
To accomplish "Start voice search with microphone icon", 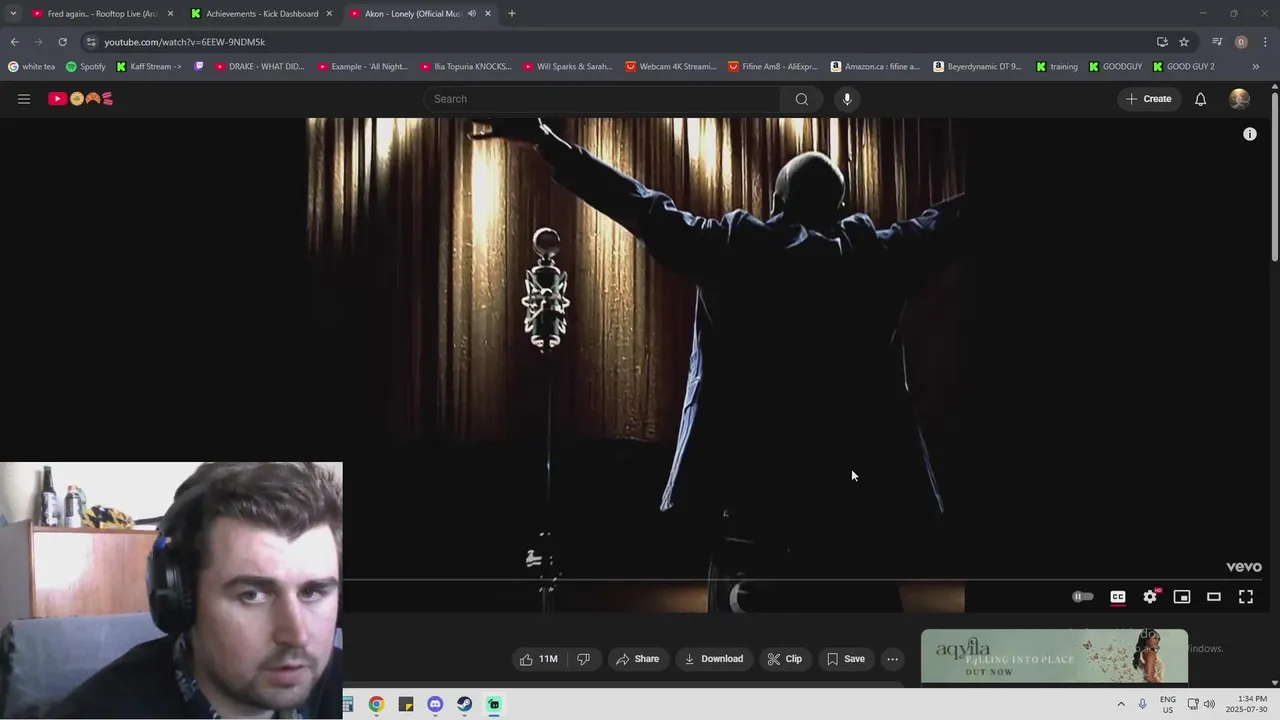I will pyautogui.click(x=847, y=99).
